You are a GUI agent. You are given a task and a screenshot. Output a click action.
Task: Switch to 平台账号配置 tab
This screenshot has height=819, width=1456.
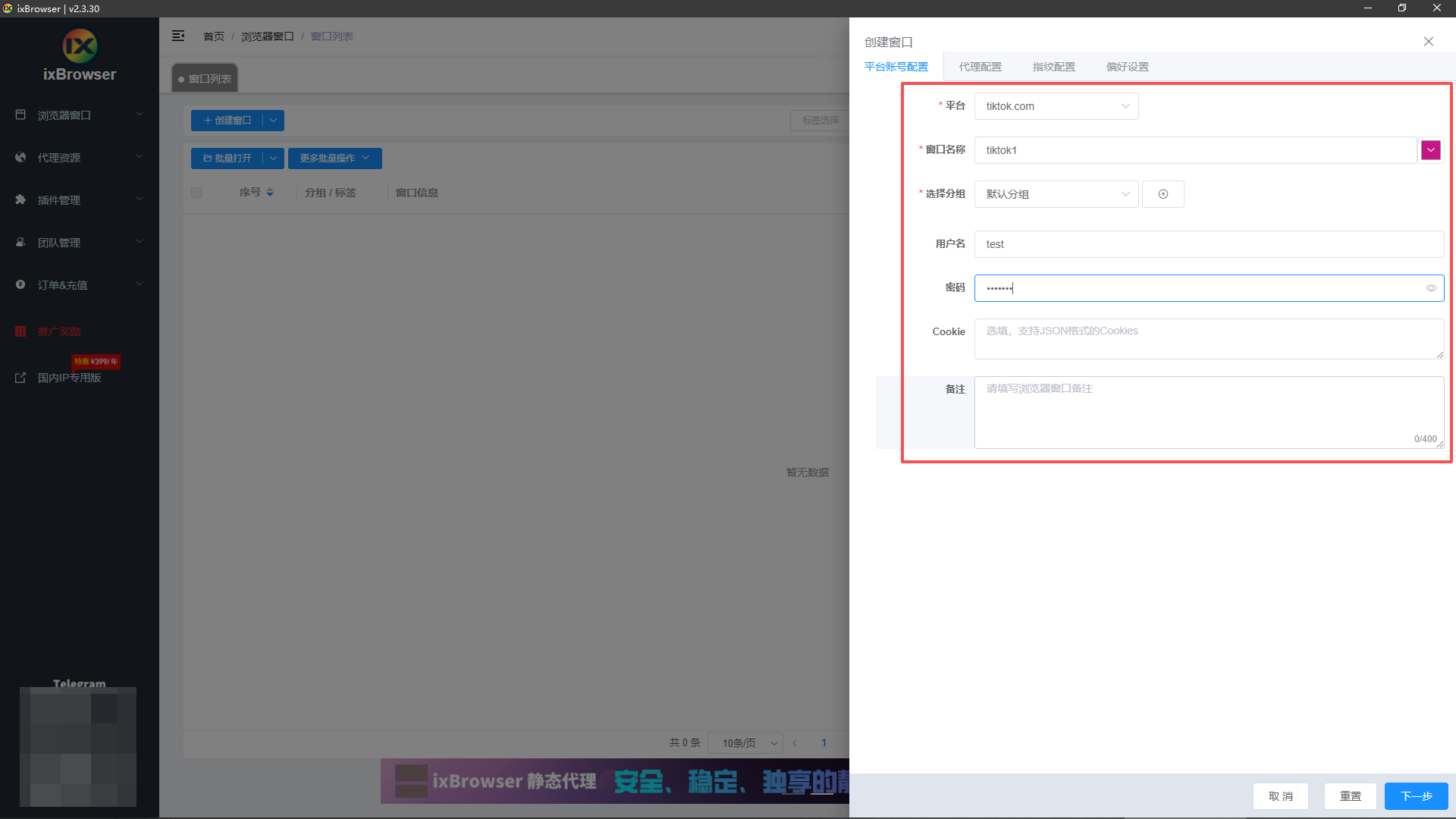896,67
